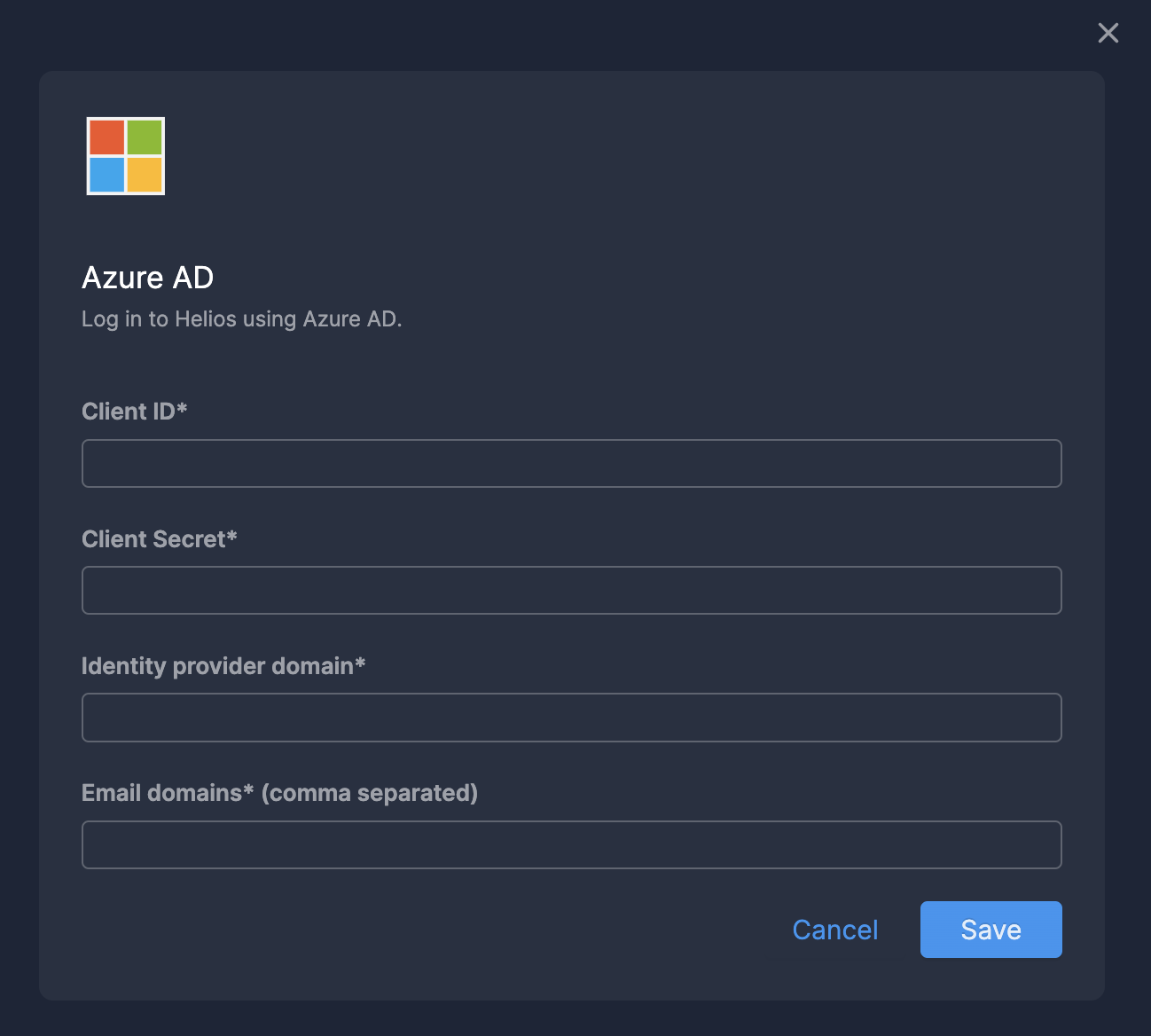This screenshot has height=1036, width=1151.
Task: Select the Identity provider domain field
Action: click(572, 718)
